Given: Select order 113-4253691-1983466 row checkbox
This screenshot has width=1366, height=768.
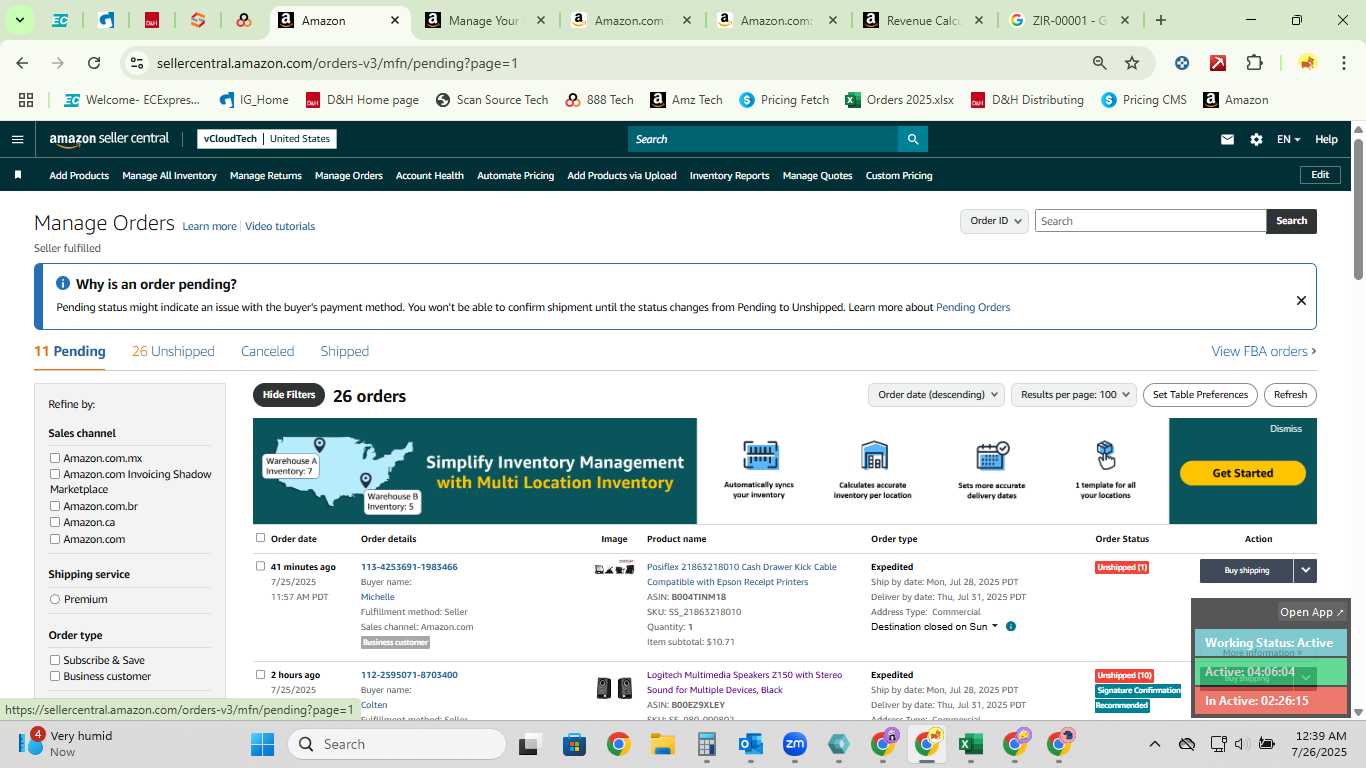Looking at the screenshot, I should [260, 566].
